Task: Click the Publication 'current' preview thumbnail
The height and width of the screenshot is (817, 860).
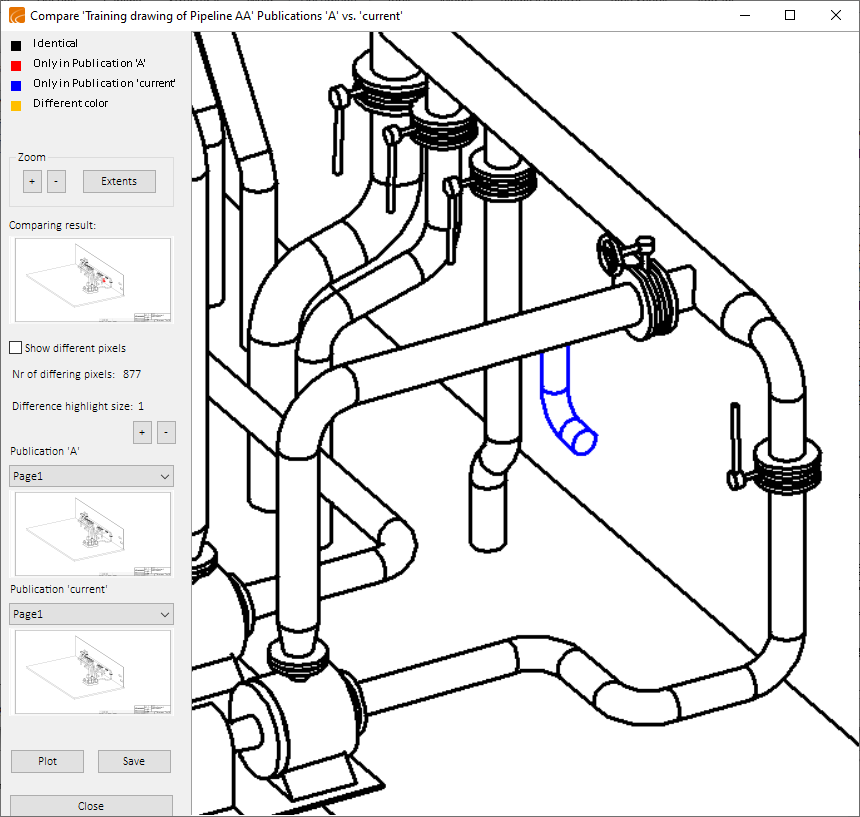Action: 91,672
